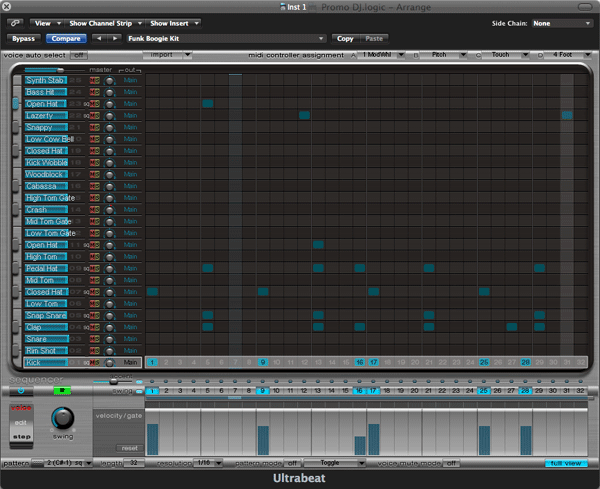Click the Copy button
Image resolution: width=600 pixels, height=489 pixels.
pyautogui.click(x=345, y=39)
